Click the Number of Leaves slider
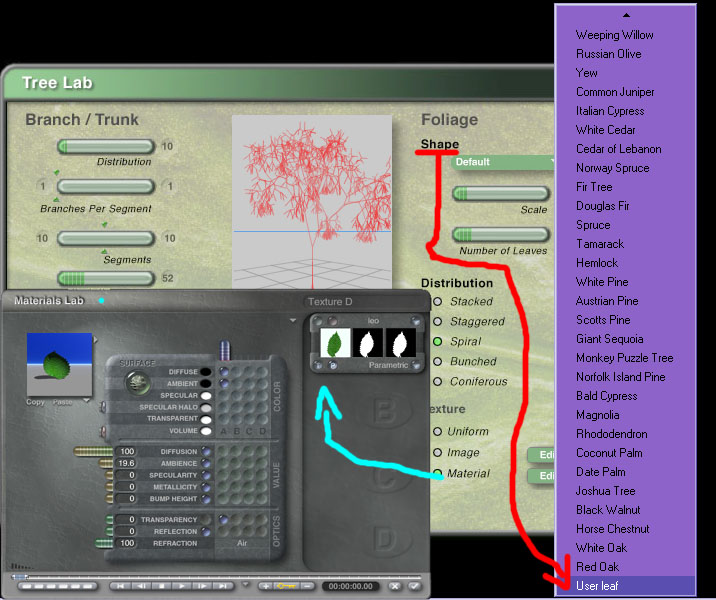716x600 pixels. (501, 235)
